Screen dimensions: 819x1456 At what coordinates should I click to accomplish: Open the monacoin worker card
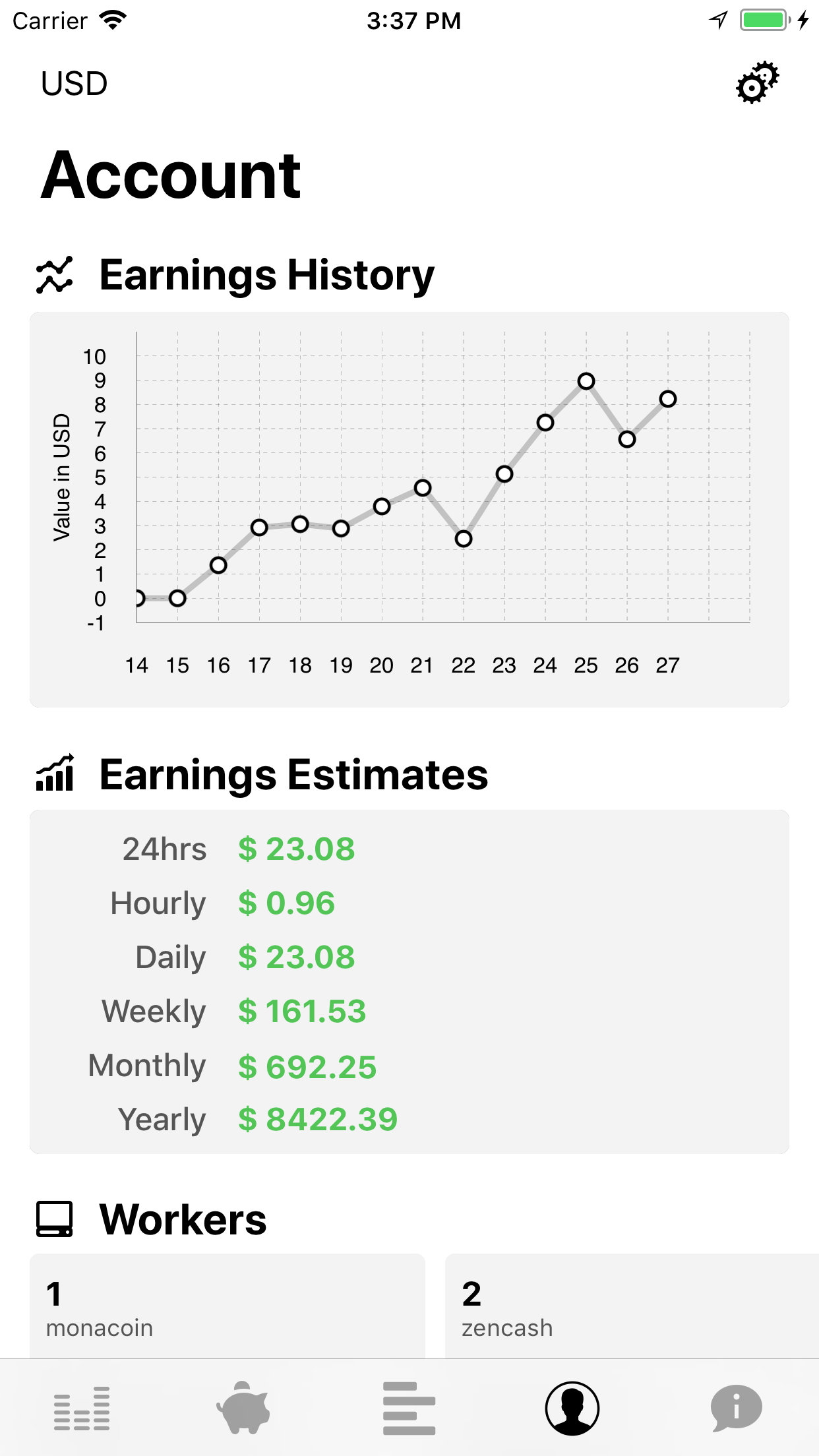click(x=228, y=1306)
